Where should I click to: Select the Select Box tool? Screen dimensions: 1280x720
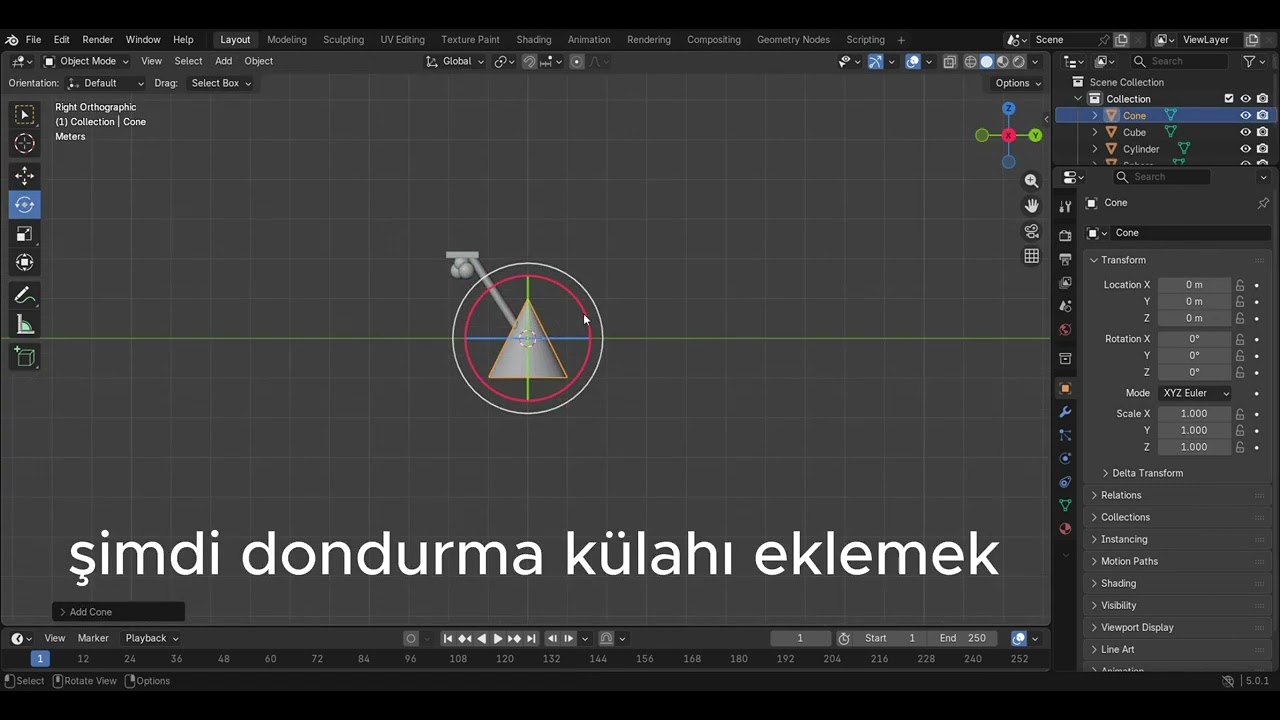25,115
